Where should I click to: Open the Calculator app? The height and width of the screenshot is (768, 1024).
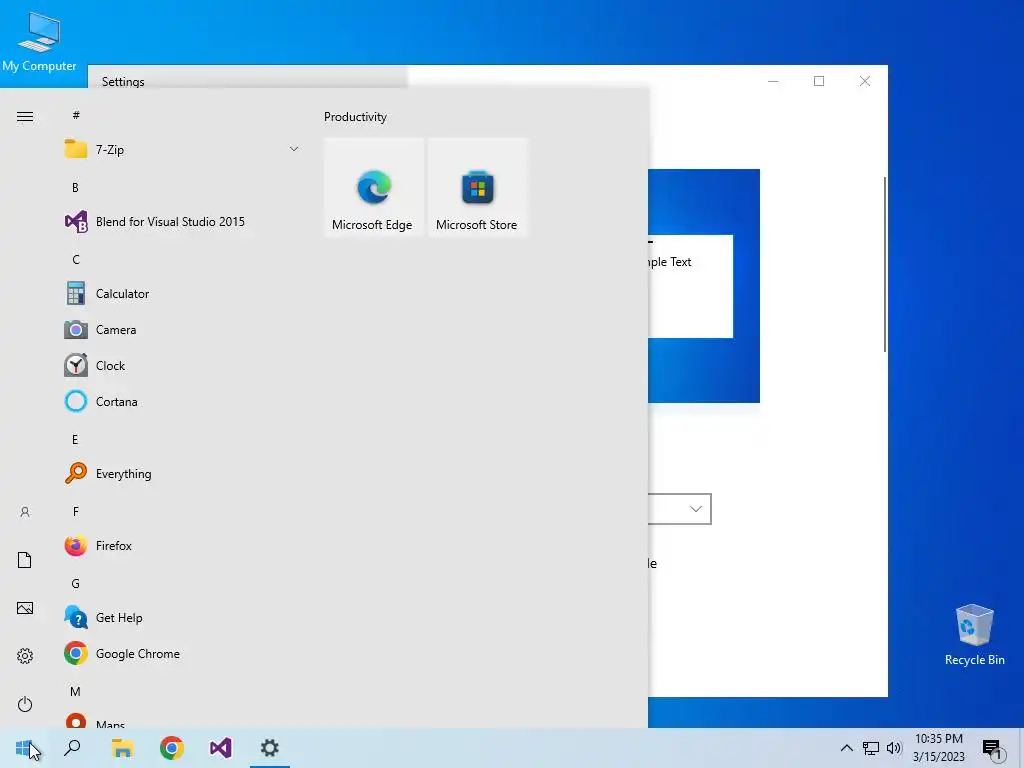(x=182, y=294)
